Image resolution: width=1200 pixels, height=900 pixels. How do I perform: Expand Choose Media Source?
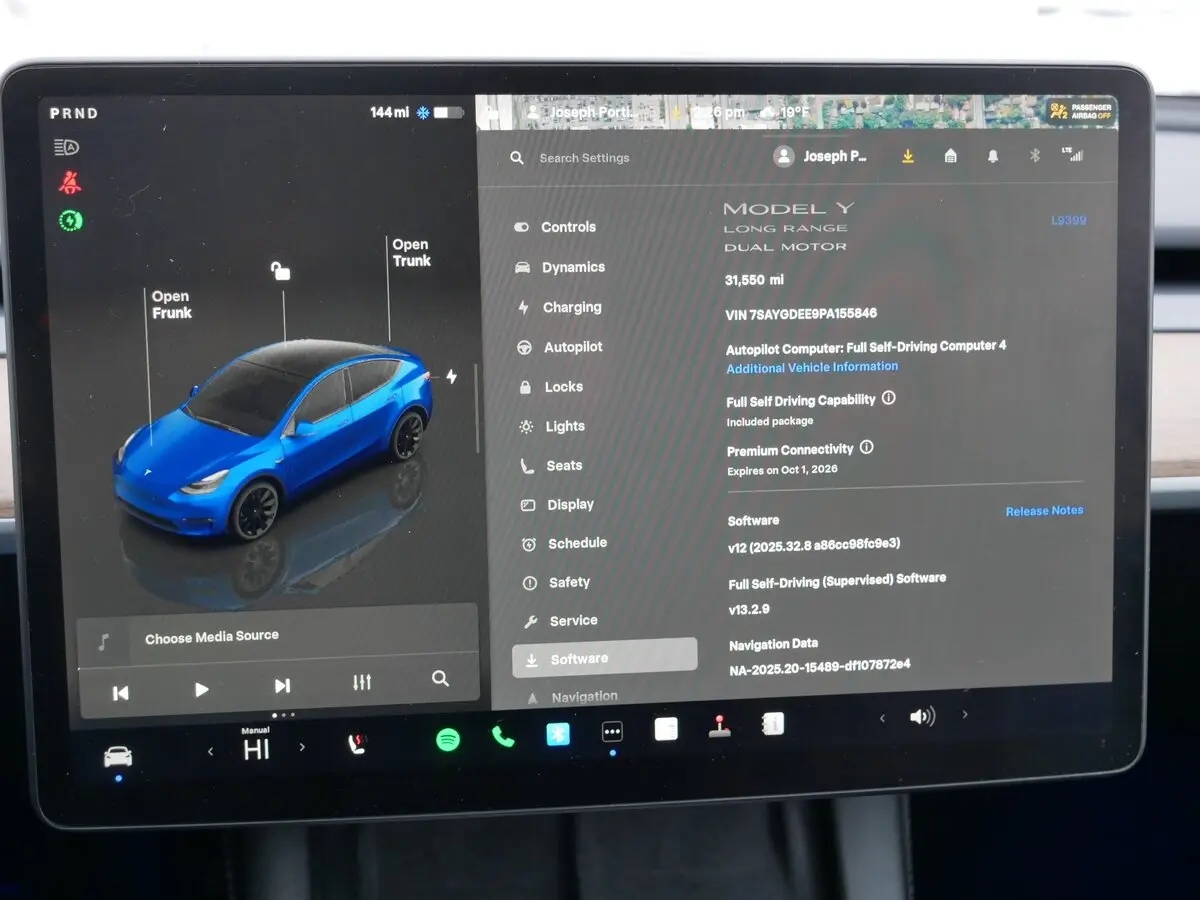tap(212, 636)
